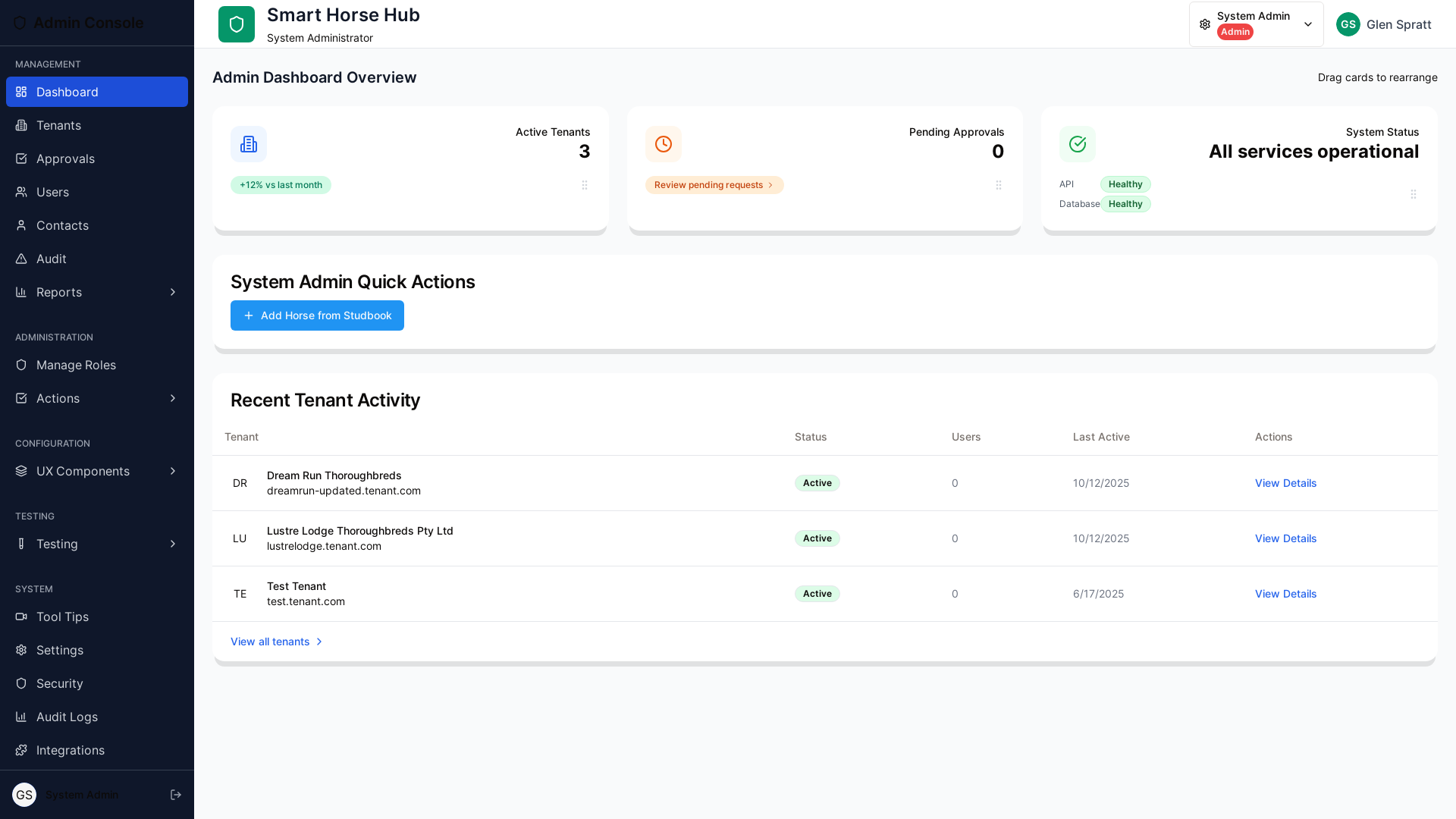
Task: Open Approvals in the sidebar
Action: pyautogui.click(x=97, y=158)
